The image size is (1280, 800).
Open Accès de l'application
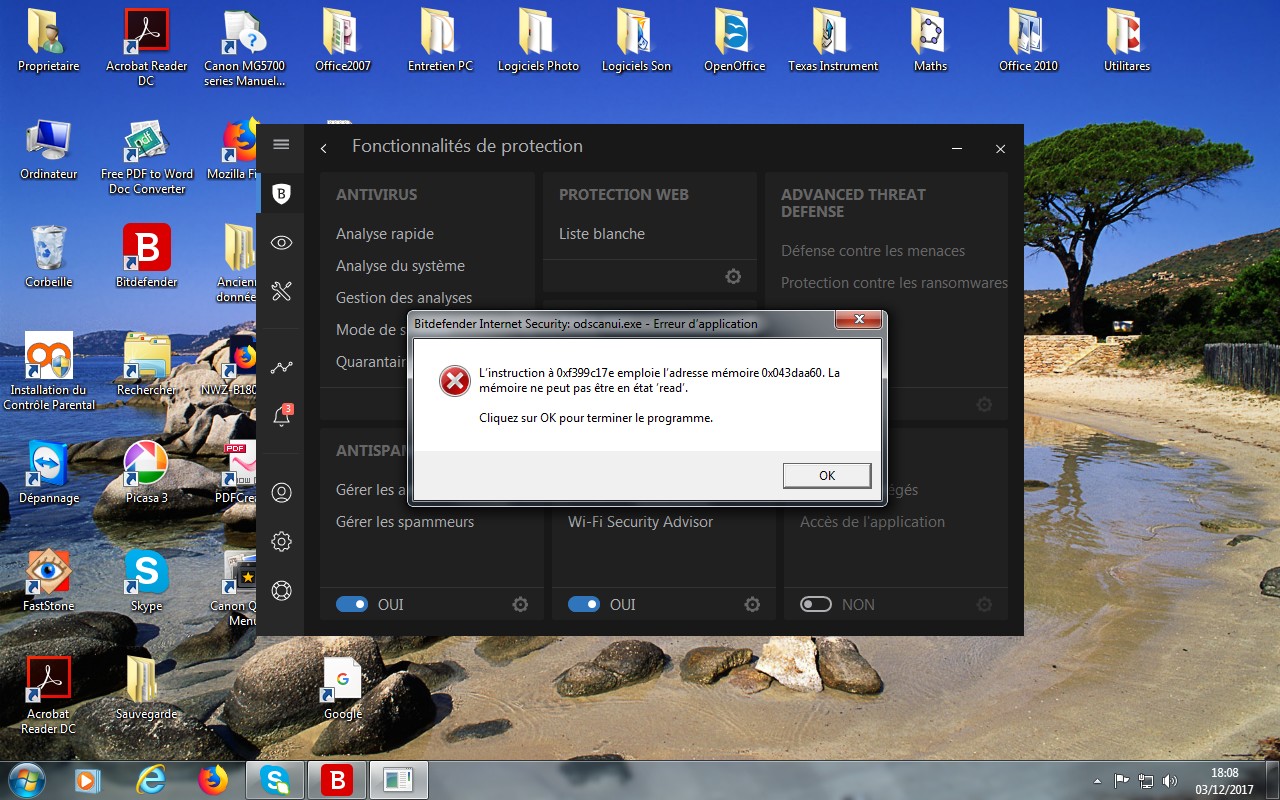tap(872, 522)
